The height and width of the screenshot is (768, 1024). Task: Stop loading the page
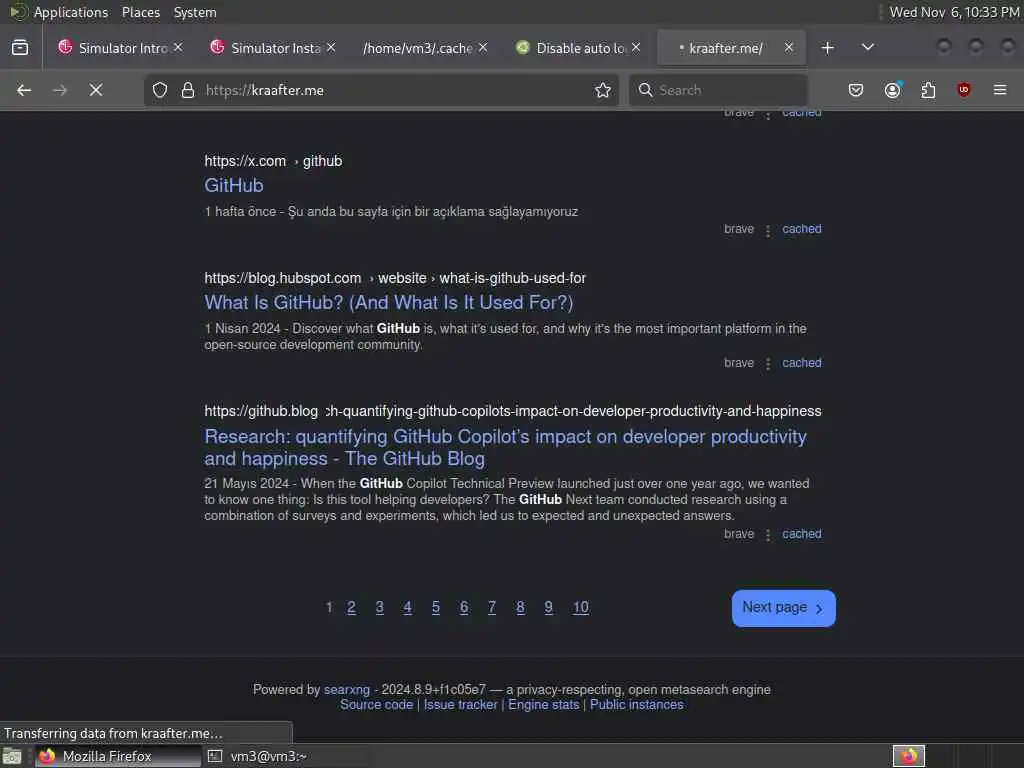point(96,90)
